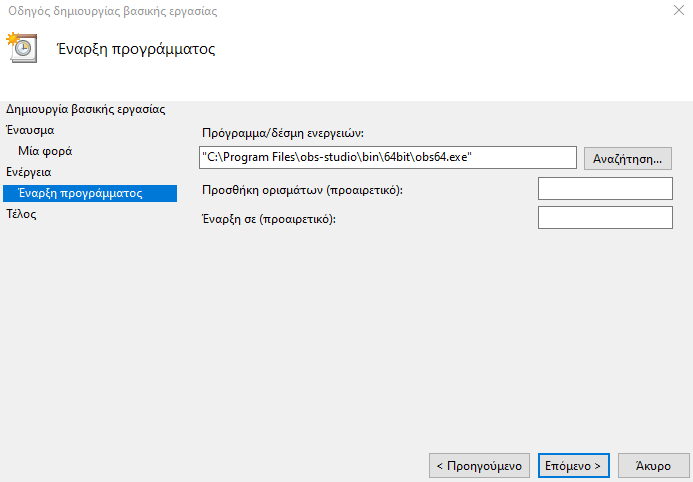The image size is (693, 482).
Task: Click the Οδηγός δημιουργίας βασικής εργασίας title bar
Action: tap(113, 11)
